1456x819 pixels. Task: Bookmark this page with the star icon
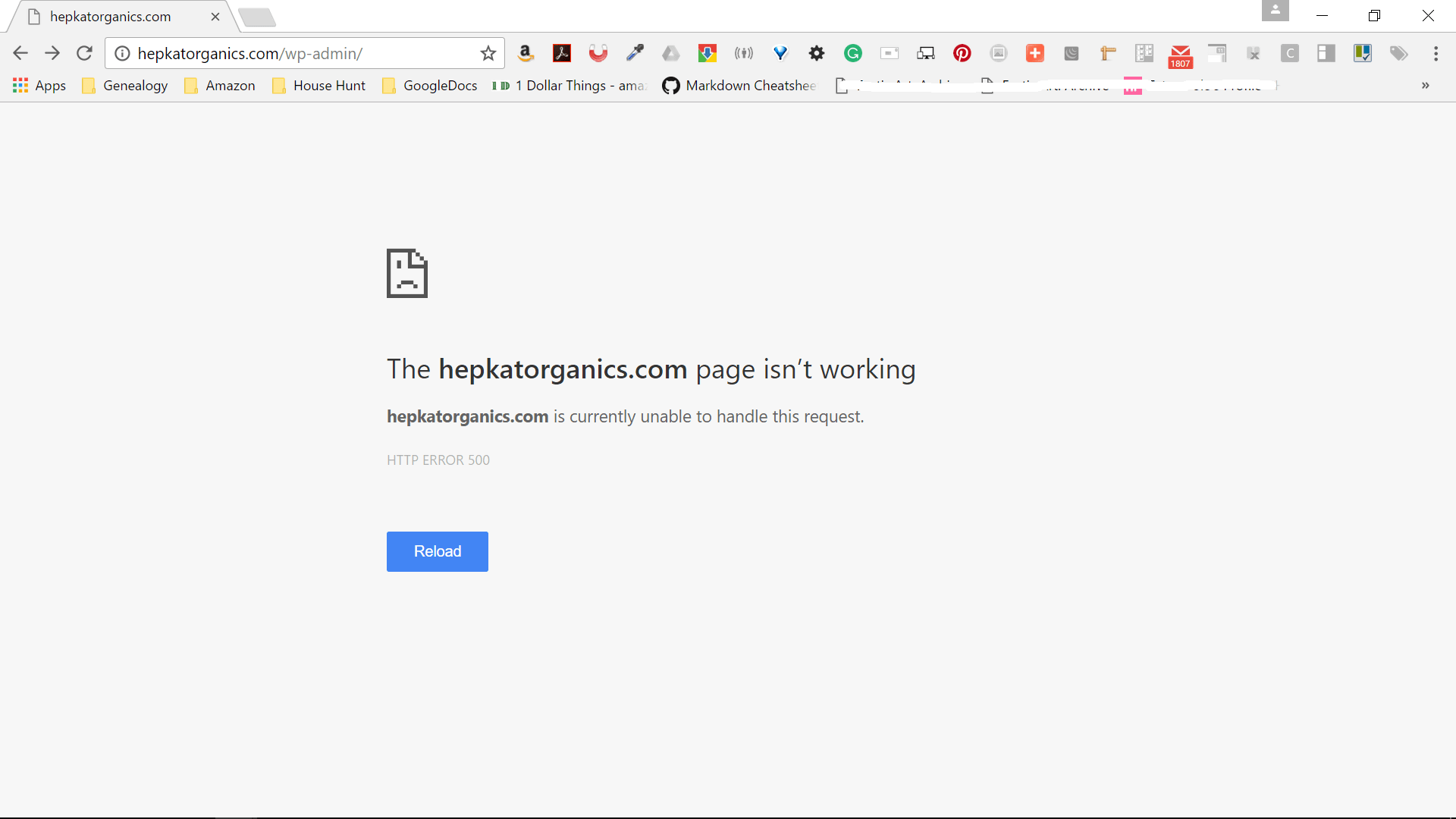point(488,53)
